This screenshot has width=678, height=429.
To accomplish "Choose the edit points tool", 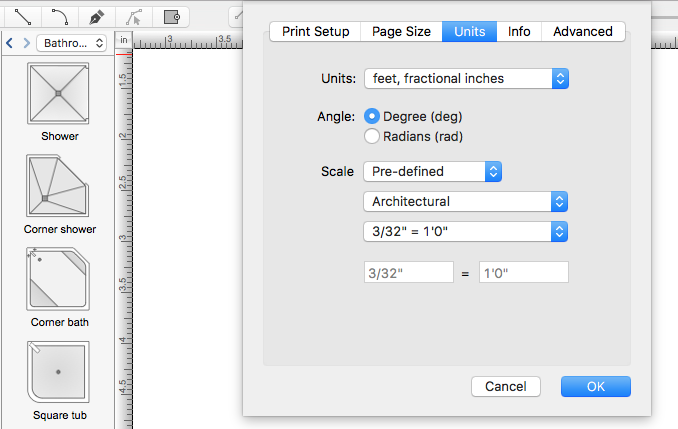I will click(134, 17).
